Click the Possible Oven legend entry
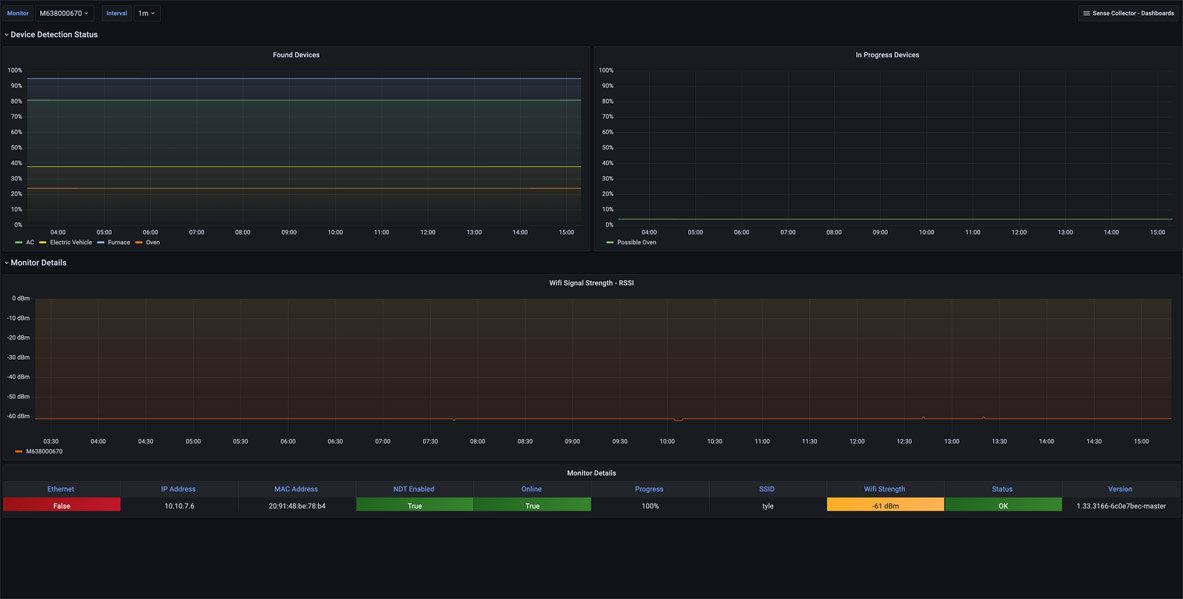 [636, 242]
